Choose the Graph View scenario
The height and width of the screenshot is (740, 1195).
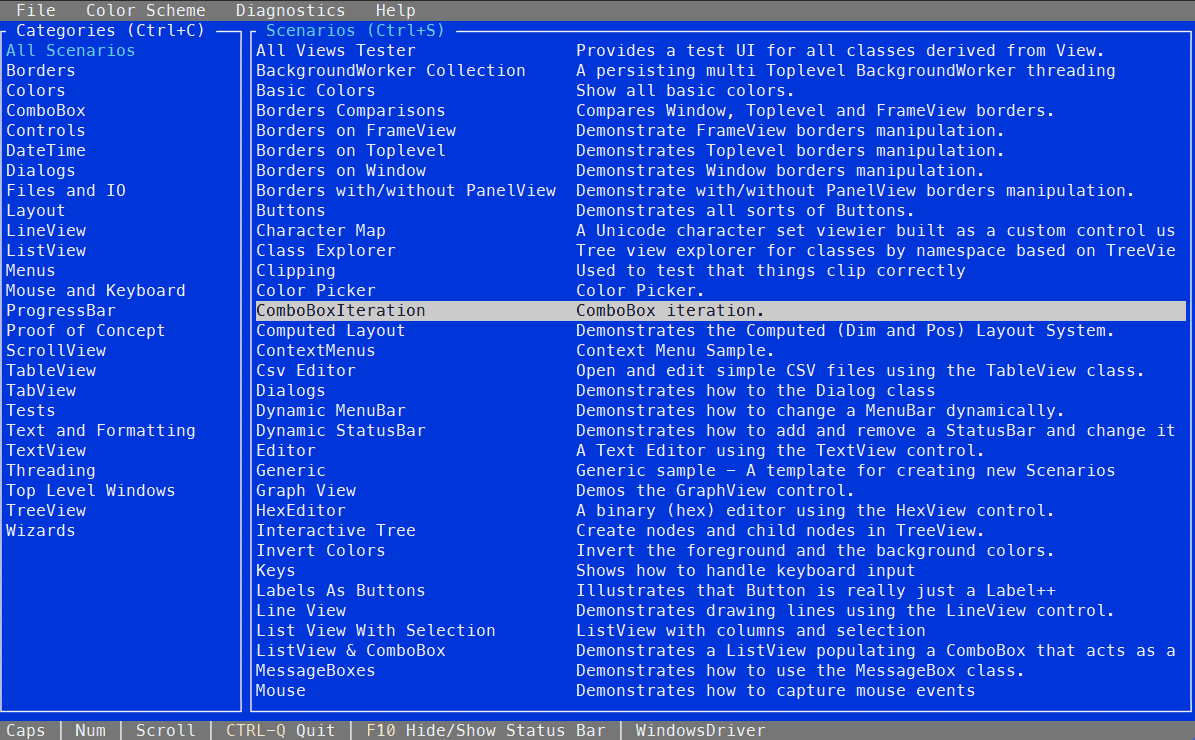pyautogui.click(x=306, y=490)
